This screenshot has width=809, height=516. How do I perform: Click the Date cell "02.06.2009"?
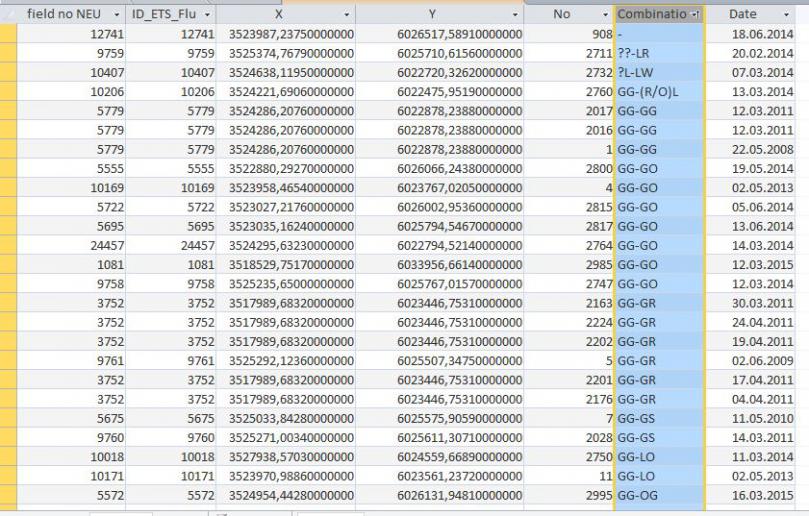(x=751, y=361)
